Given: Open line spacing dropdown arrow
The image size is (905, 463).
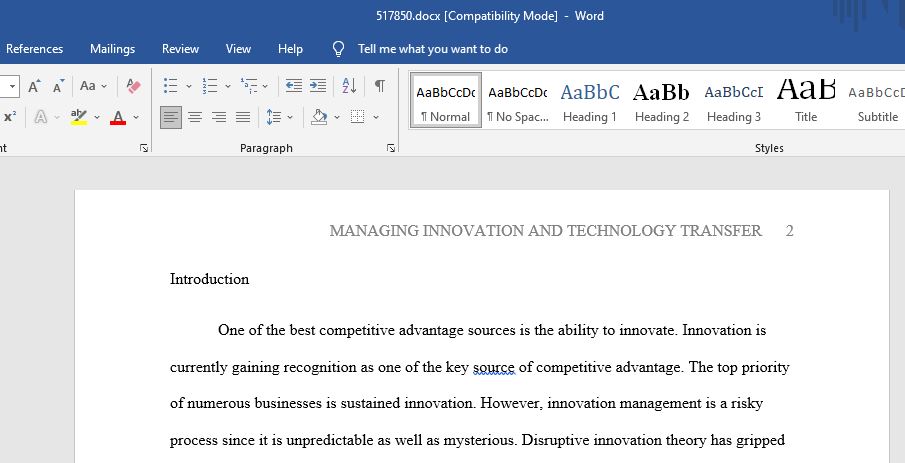Looking at the screenshot, I should [290, 118].
